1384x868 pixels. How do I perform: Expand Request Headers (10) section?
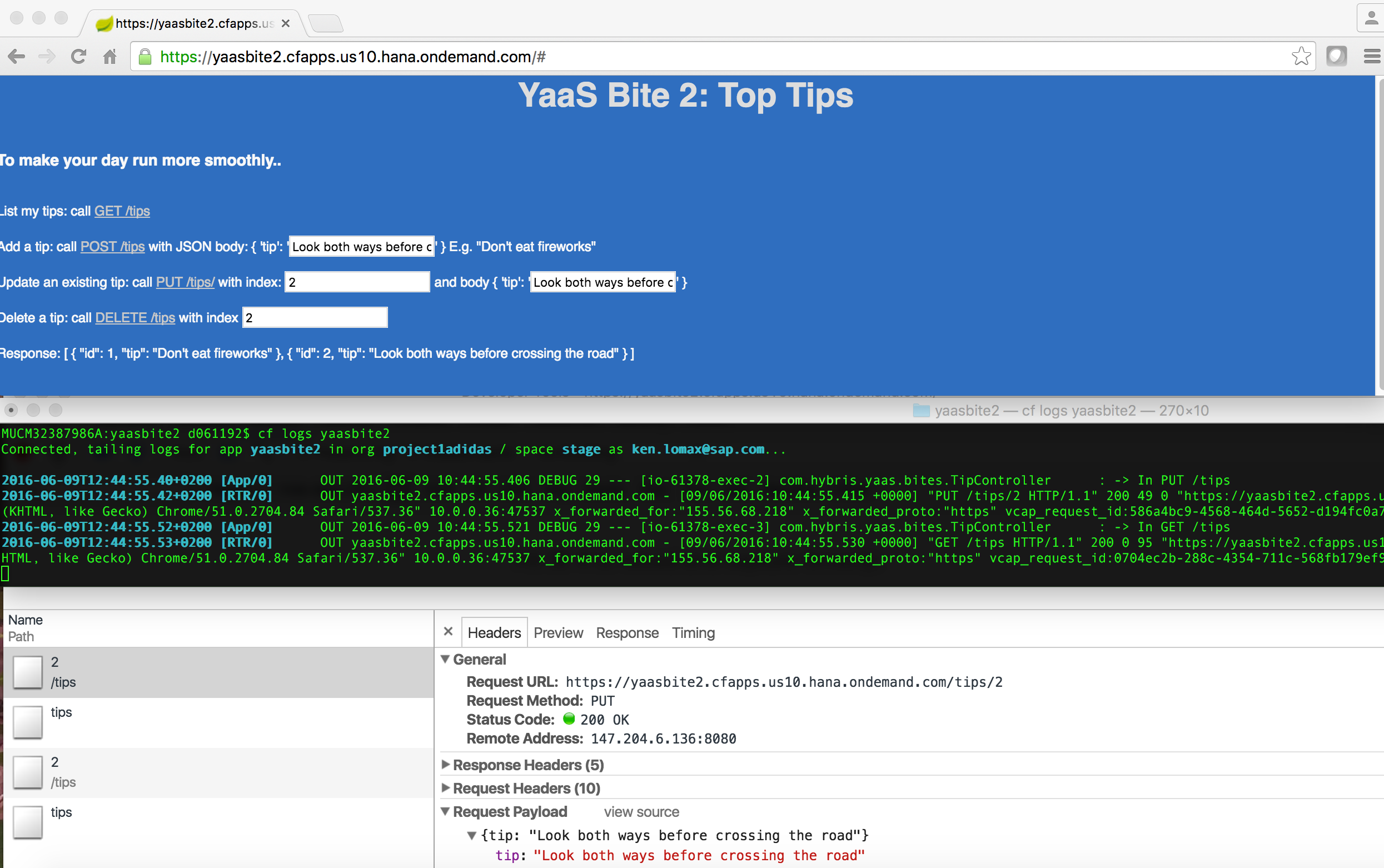point(445,788)
